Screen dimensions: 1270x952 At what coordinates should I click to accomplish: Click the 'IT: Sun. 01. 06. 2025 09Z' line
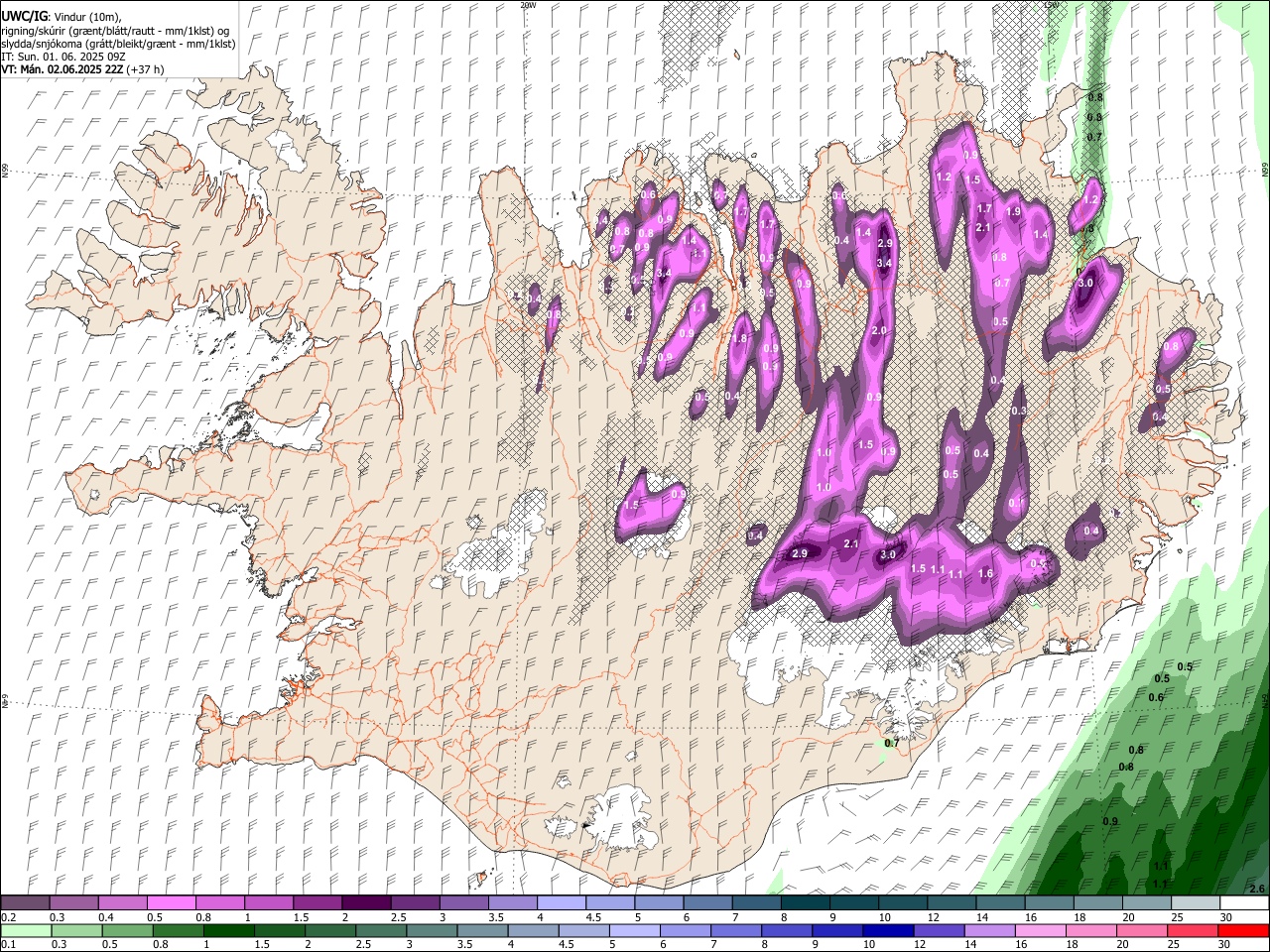pos(63,57)
